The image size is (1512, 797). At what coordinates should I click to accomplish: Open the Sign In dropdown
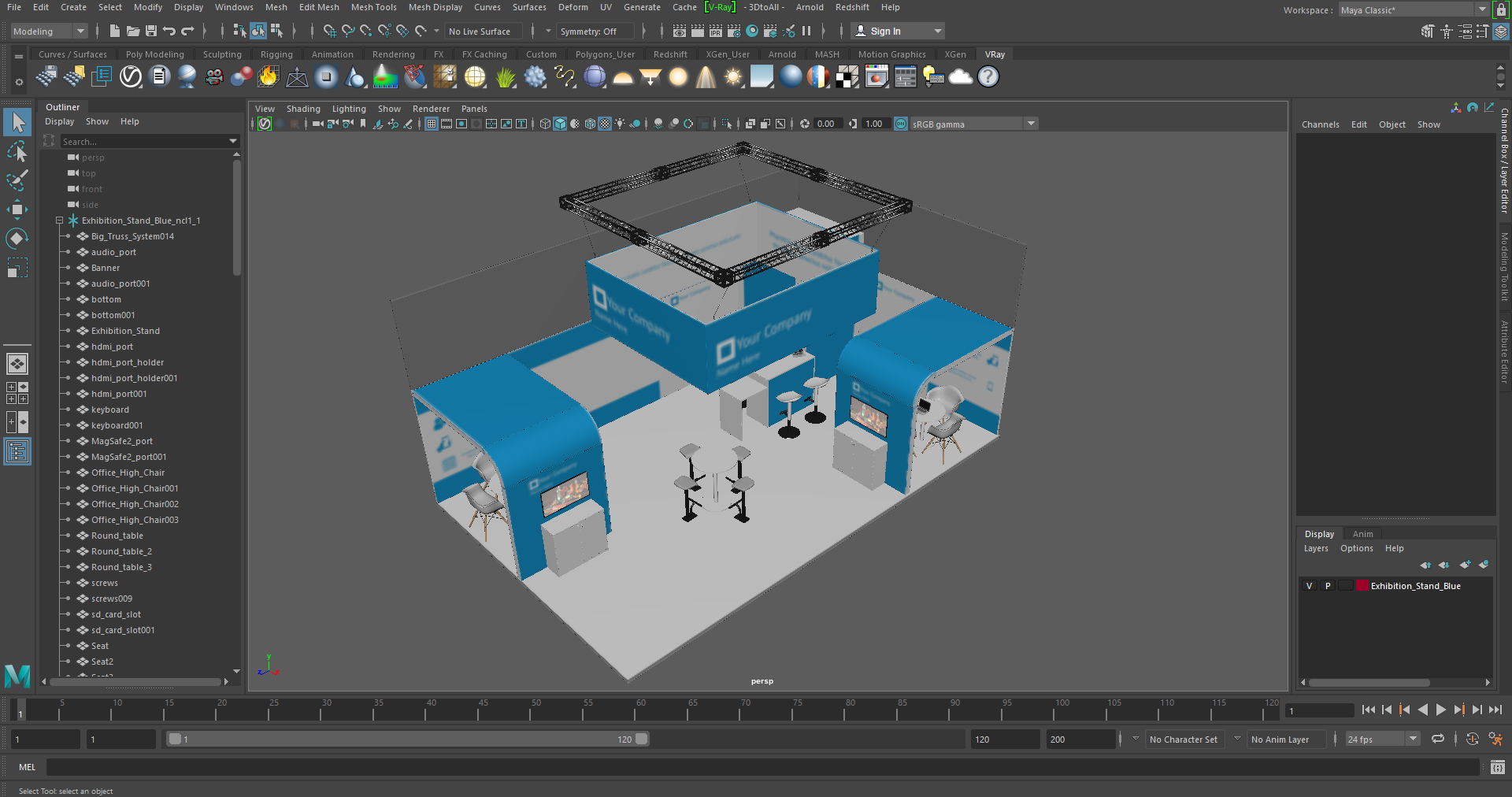click(x=899, y=32)
